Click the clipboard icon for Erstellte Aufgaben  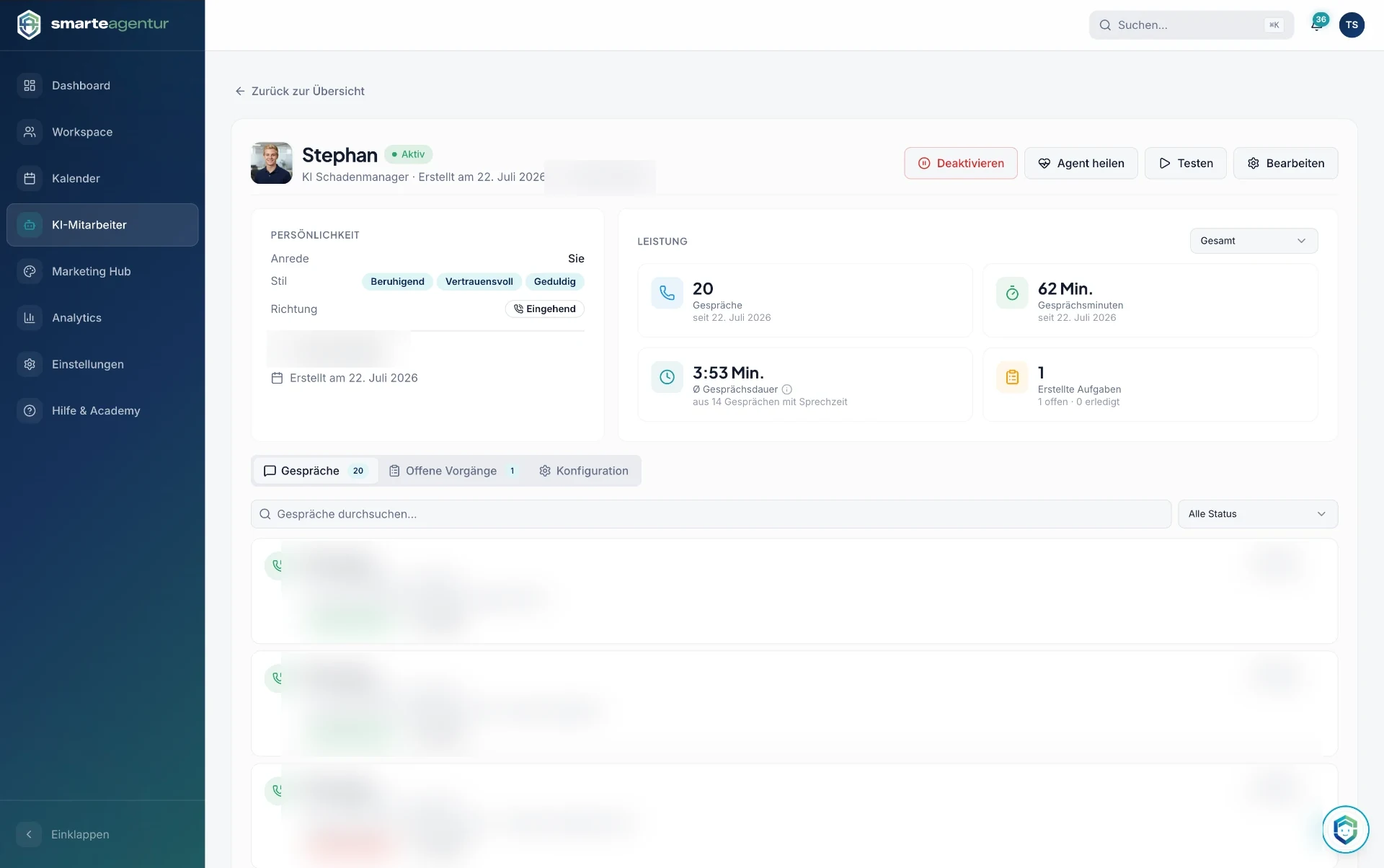tap(1012, 377)
